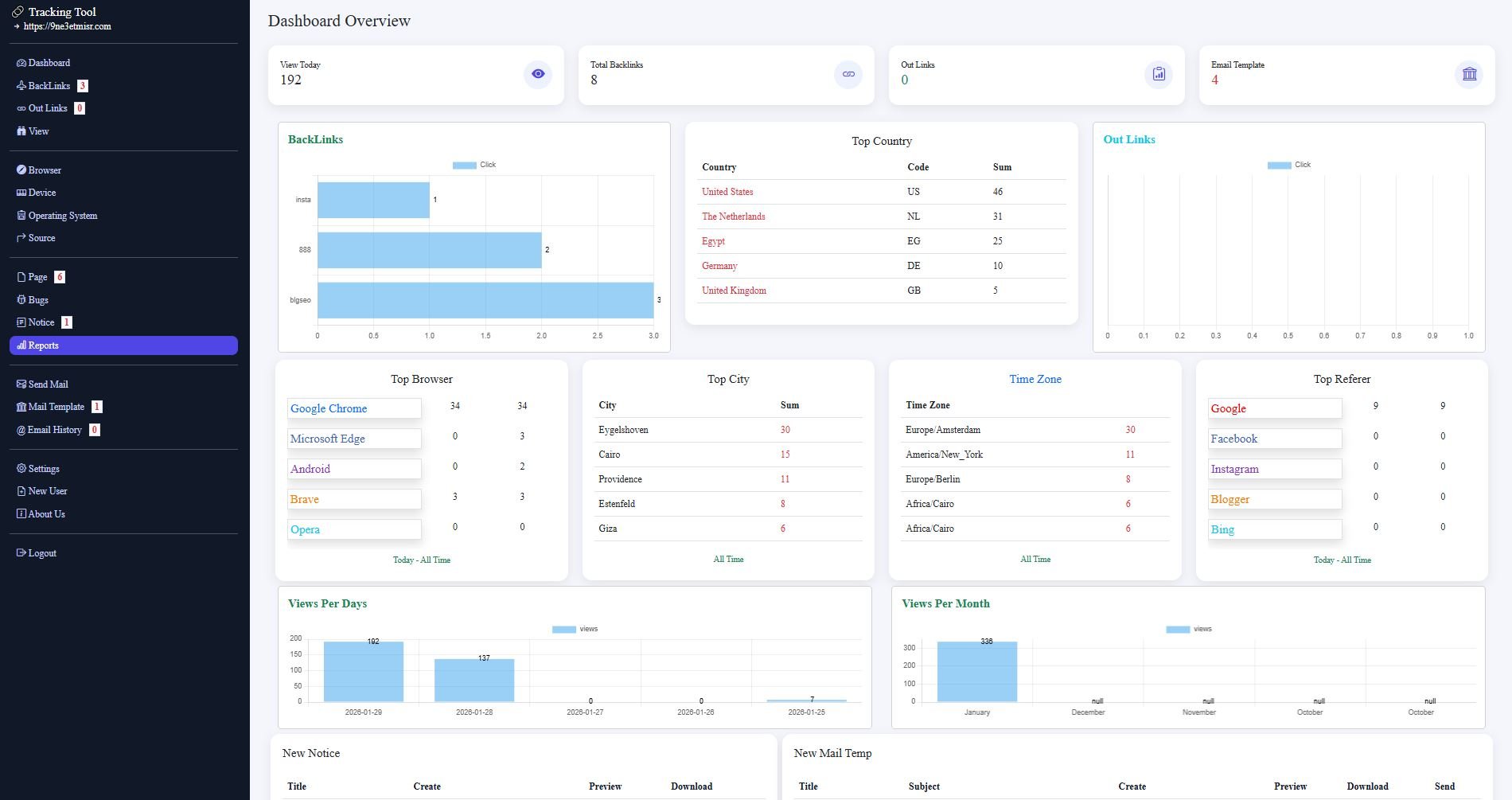Click Cairo in Top City table
Screen dimensions: 1512x800
[610, 455]
